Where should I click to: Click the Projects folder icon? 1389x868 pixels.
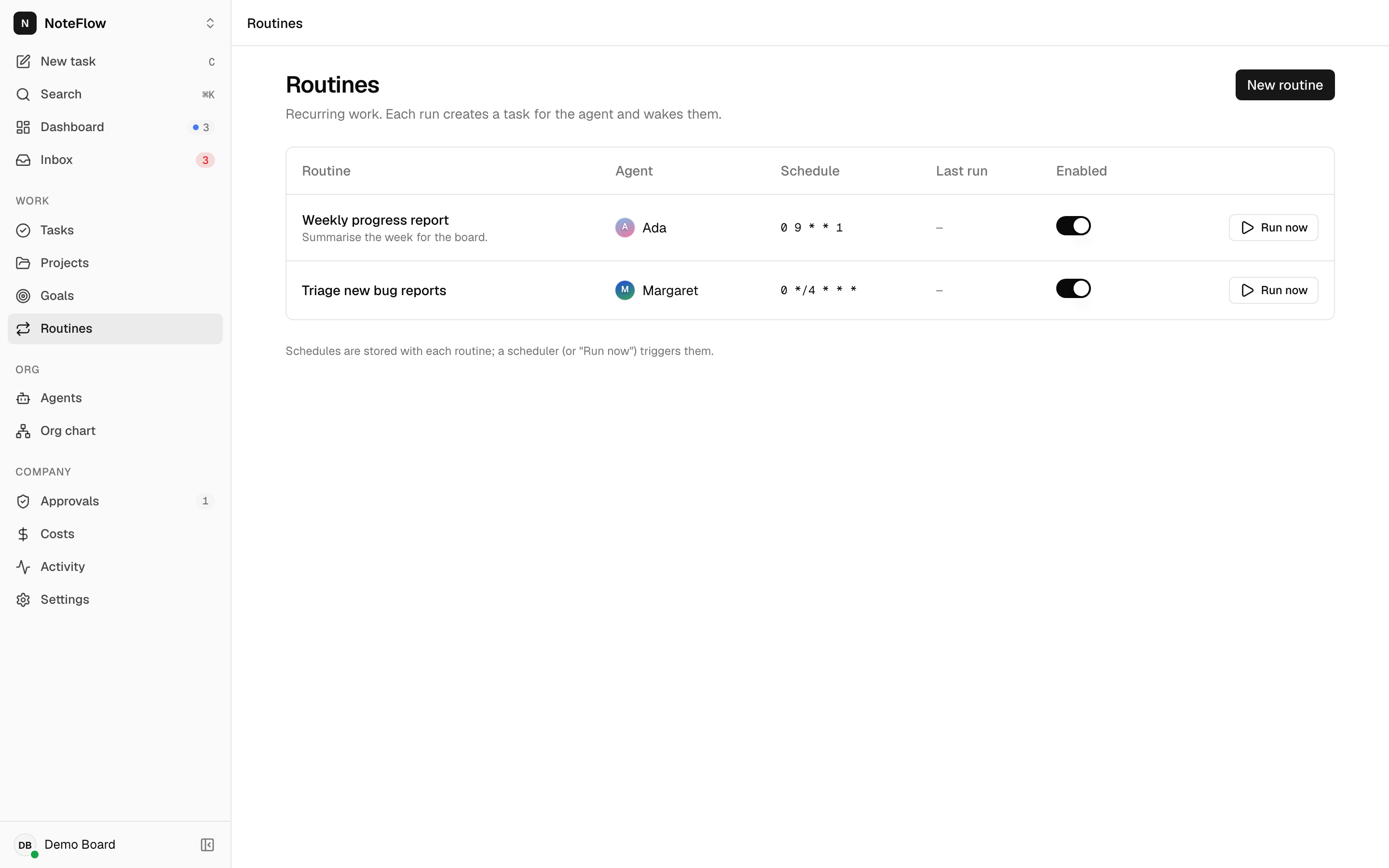pos(23,263)
